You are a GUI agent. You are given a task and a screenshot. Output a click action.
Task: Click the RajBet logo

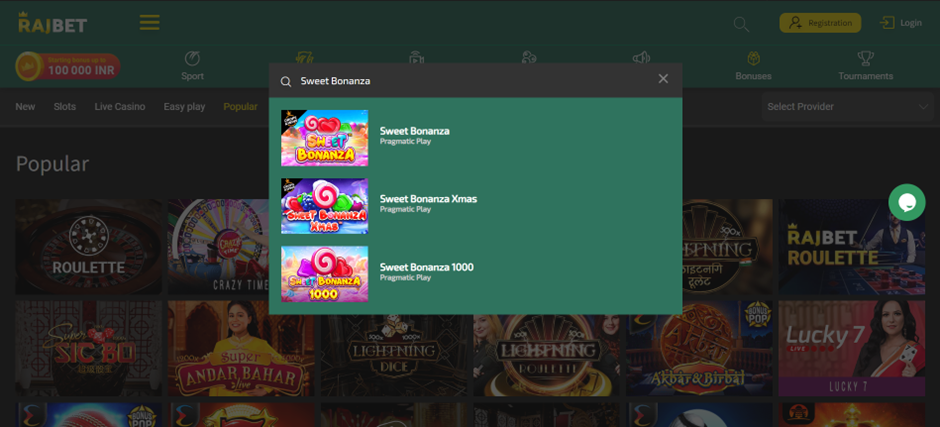coord(52,22)
